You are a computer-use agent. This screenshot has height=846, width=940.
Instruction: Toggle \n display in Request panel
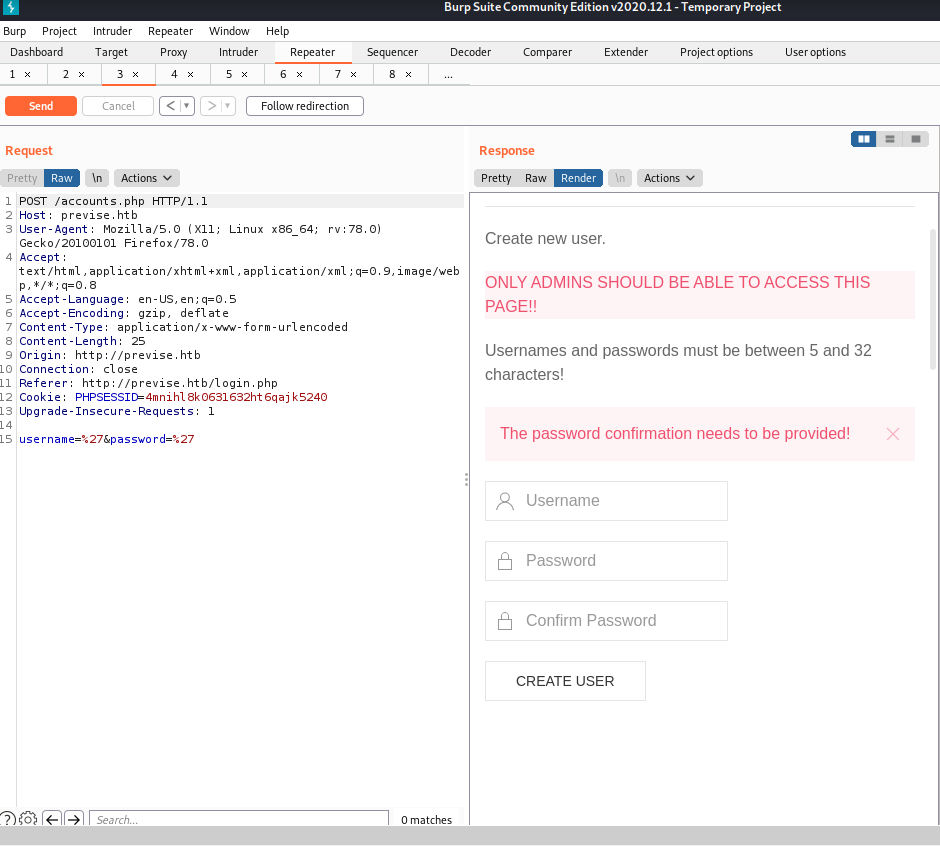97,178
